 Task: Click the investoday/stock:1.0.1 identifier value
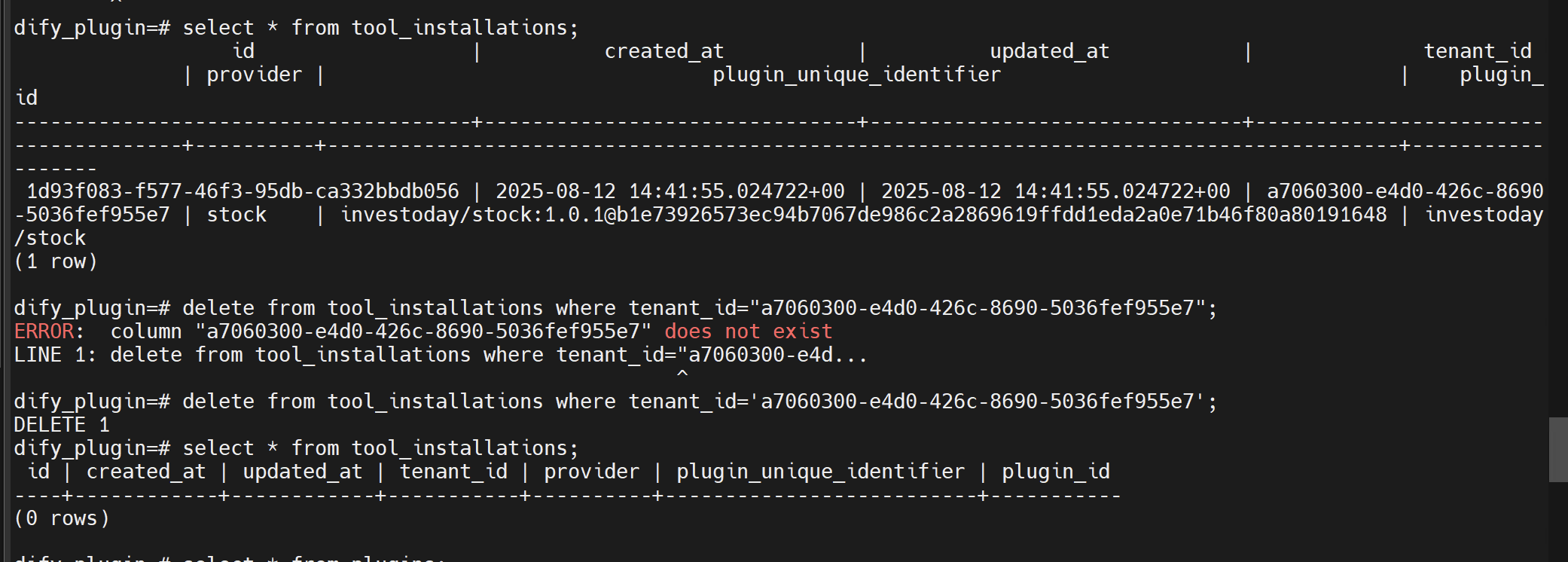pos(863,215)
